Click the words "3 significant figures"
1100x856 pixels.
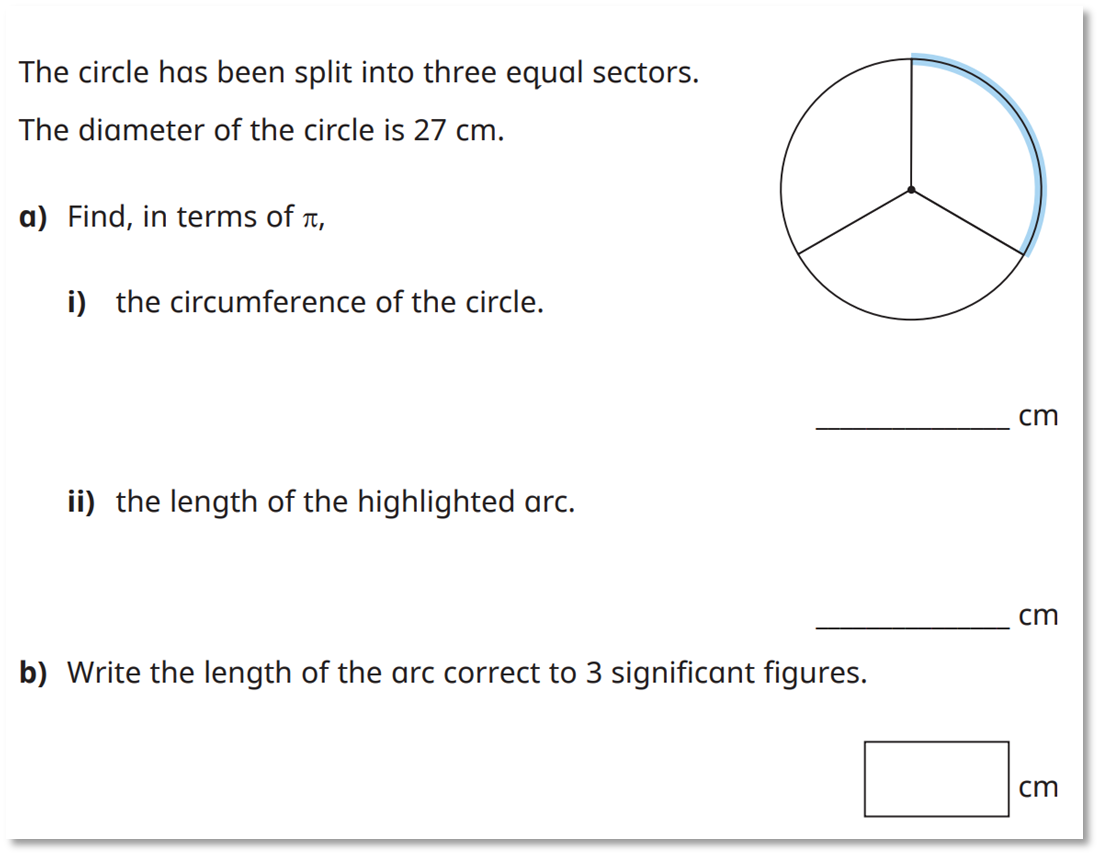click(725, 673)
